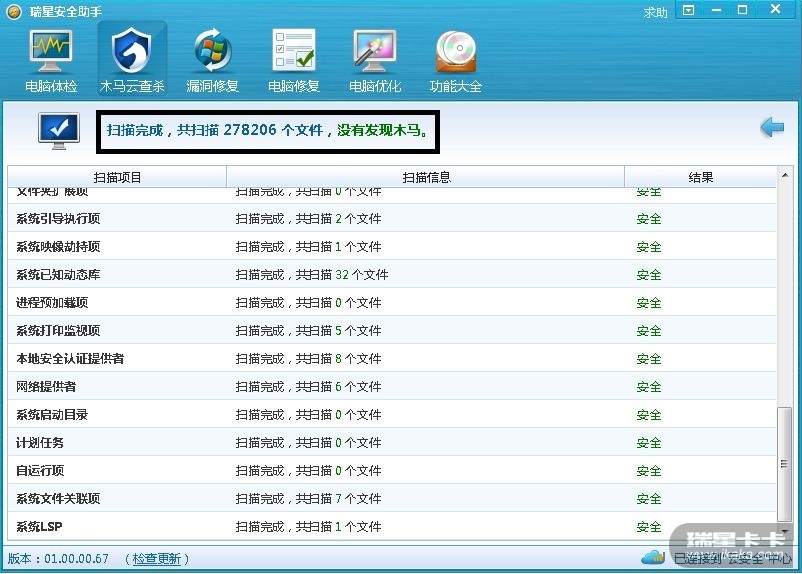Click the 扫描项目 column header
Viewport: 802px width, 574px height.
[117, 177]
